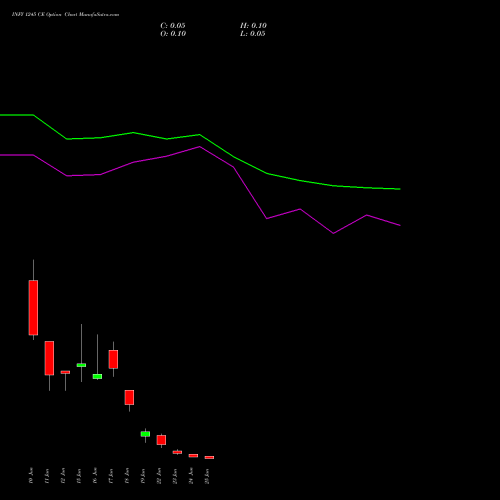Click the '24 Jun' date axis label

(x=191, y=476)
